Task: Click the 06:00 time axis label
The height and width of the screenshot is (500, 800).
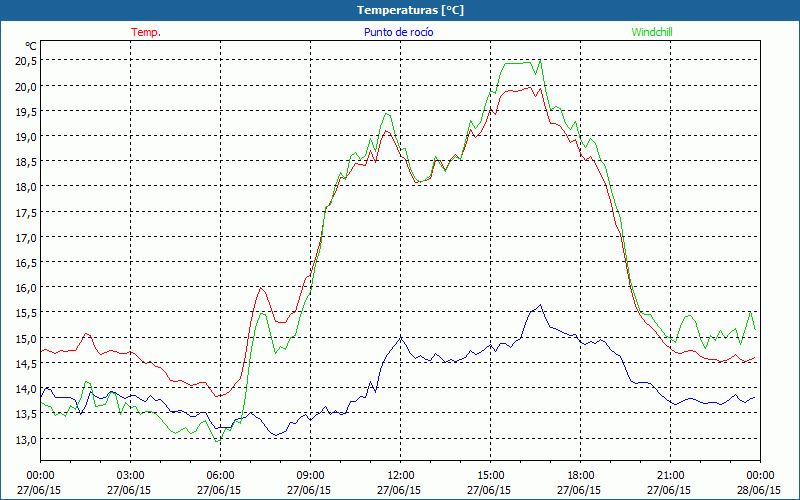Action: coord(220,476)
